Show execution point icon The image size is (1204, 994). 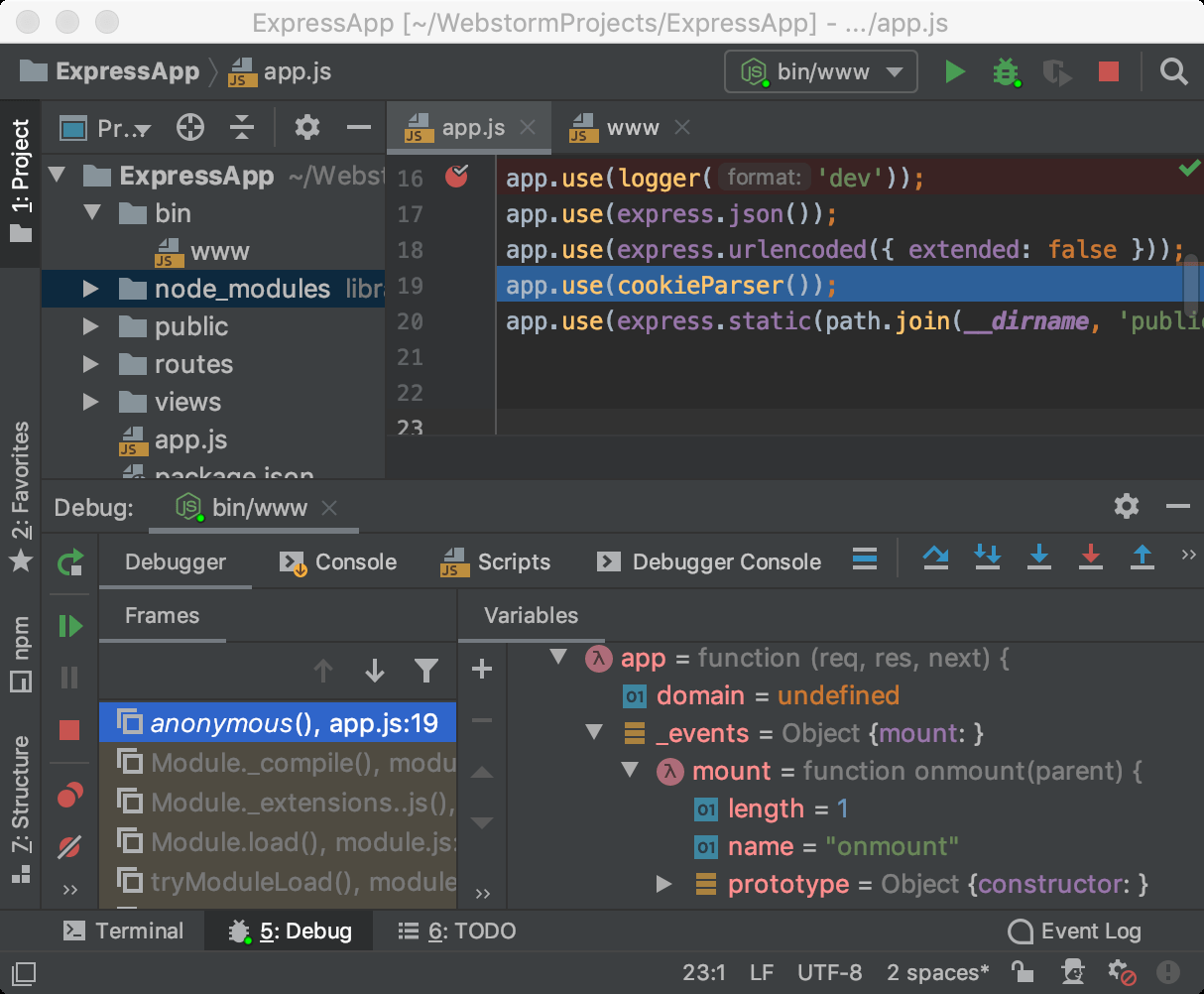pos(865,559)
